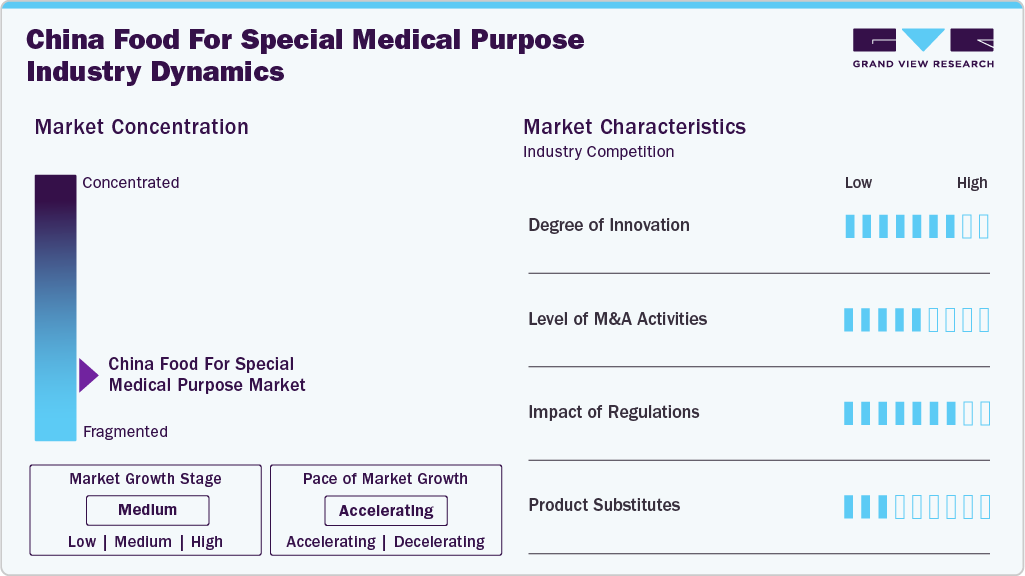
Task: Click the Industry Dynamics main title
Action: [305, 55]
